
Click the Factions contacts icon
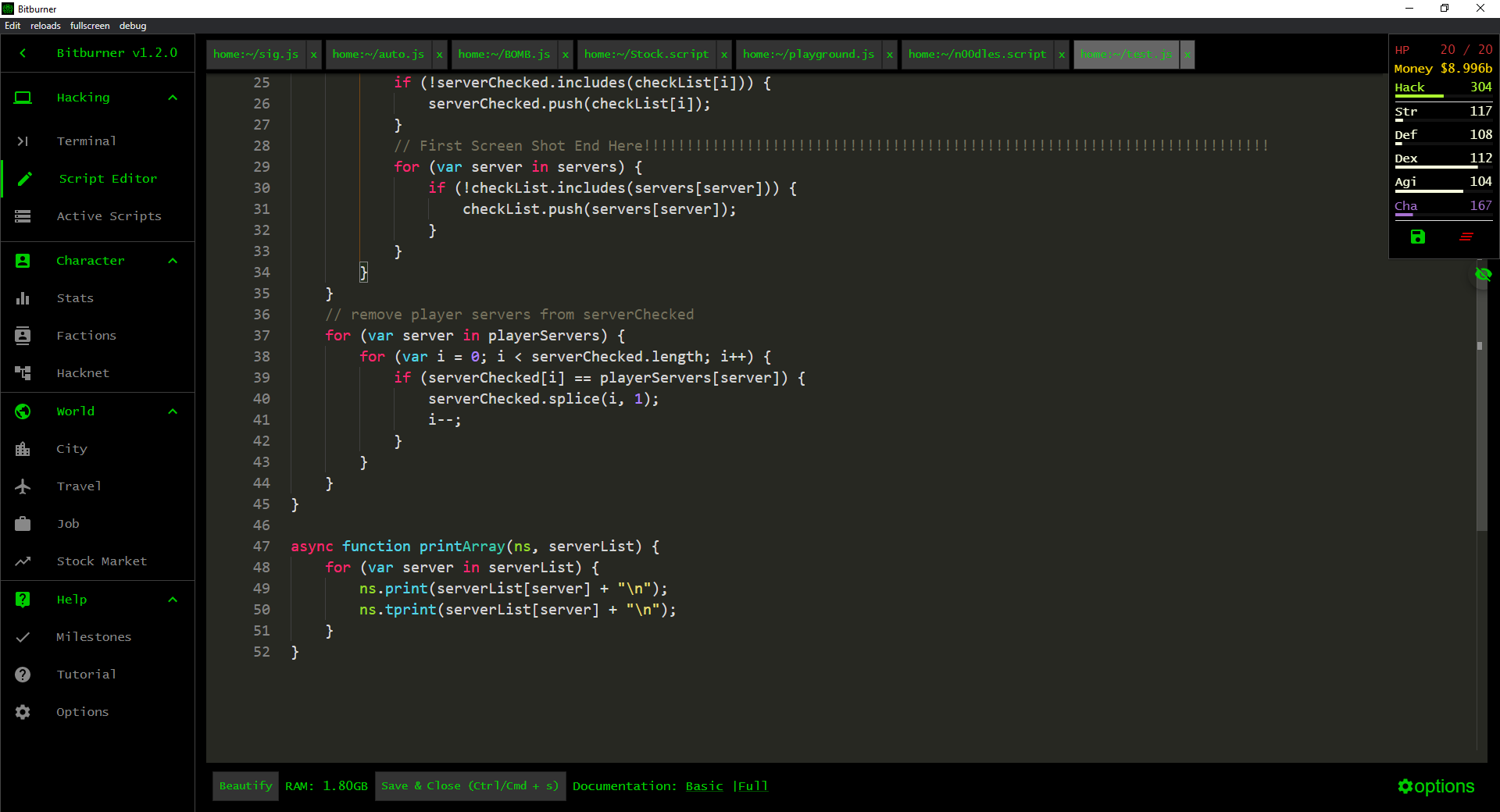coord(23,336)
